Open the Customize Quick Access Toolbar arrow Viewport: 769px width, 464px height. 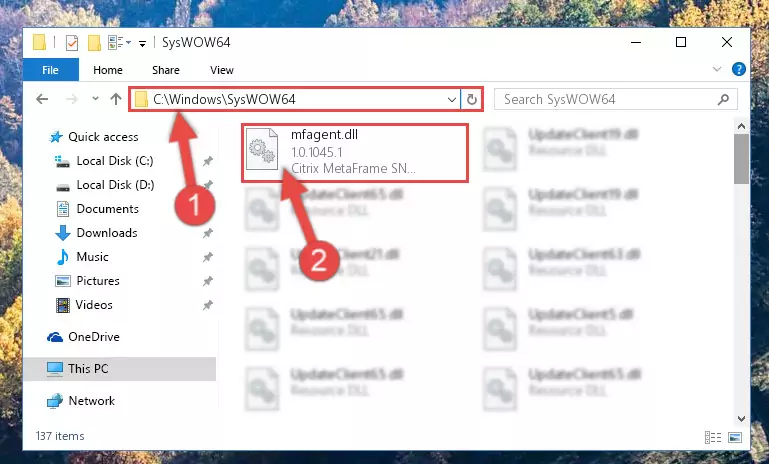[142, 44]
